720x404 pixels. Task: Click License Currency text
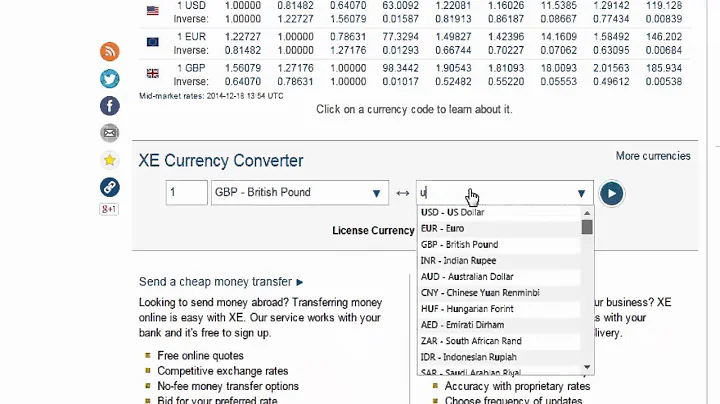(x=373, y=230)
